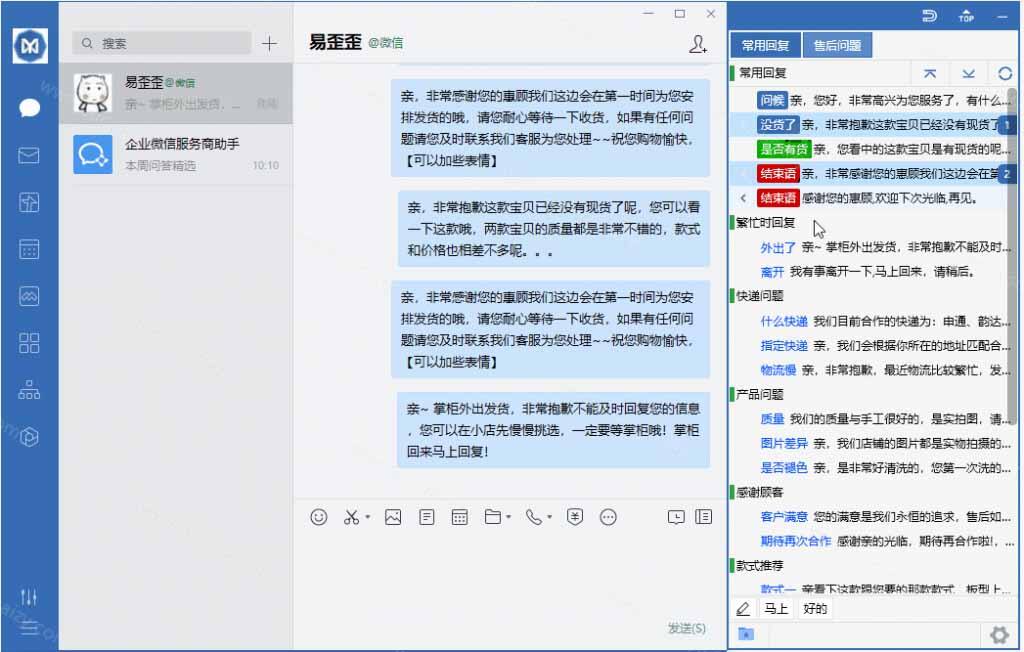The height and width of the screenshot is (652, 1024).
Task: Click the search box in conversation list
Action: pos(162,43)
